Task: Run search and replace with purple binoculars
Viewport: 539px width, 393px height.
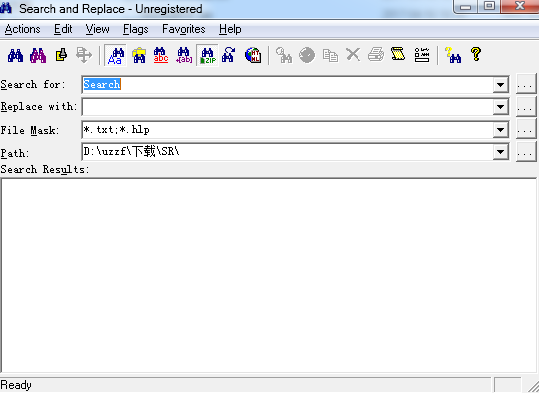Action: 38,55
